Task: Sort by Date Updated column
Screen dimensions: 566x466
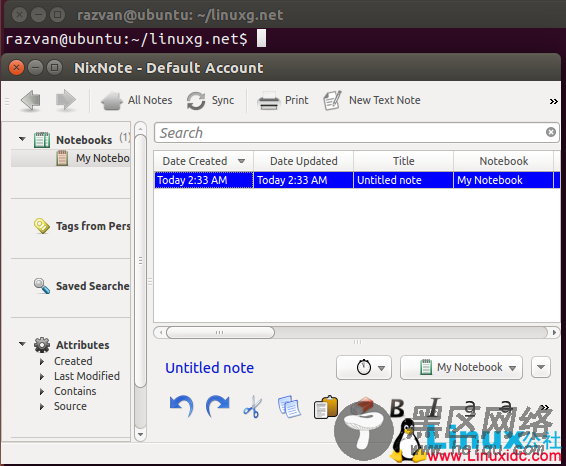Action: (304, 161)
